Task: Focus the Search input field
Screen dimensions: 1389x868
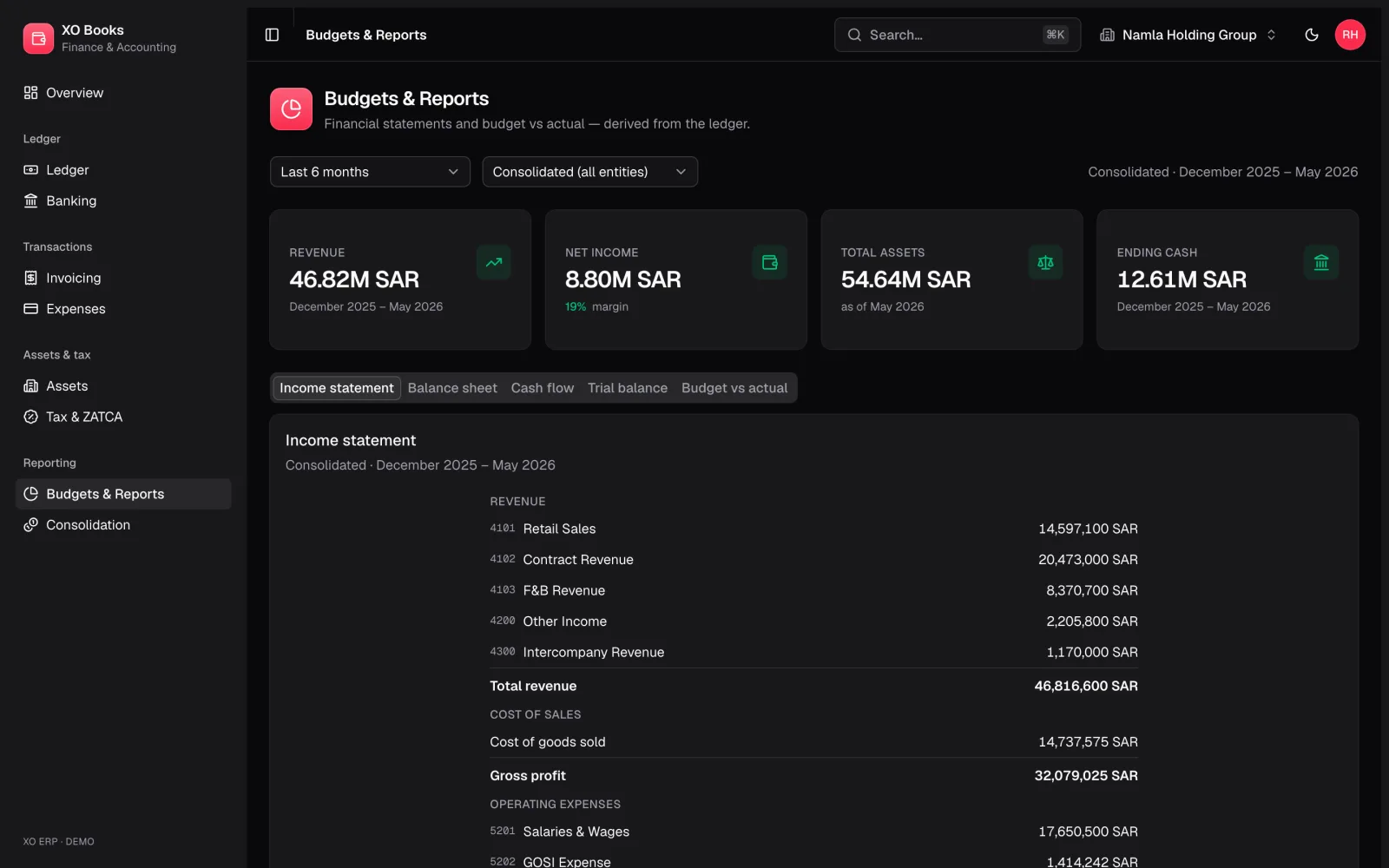Action: click(958, 35)
